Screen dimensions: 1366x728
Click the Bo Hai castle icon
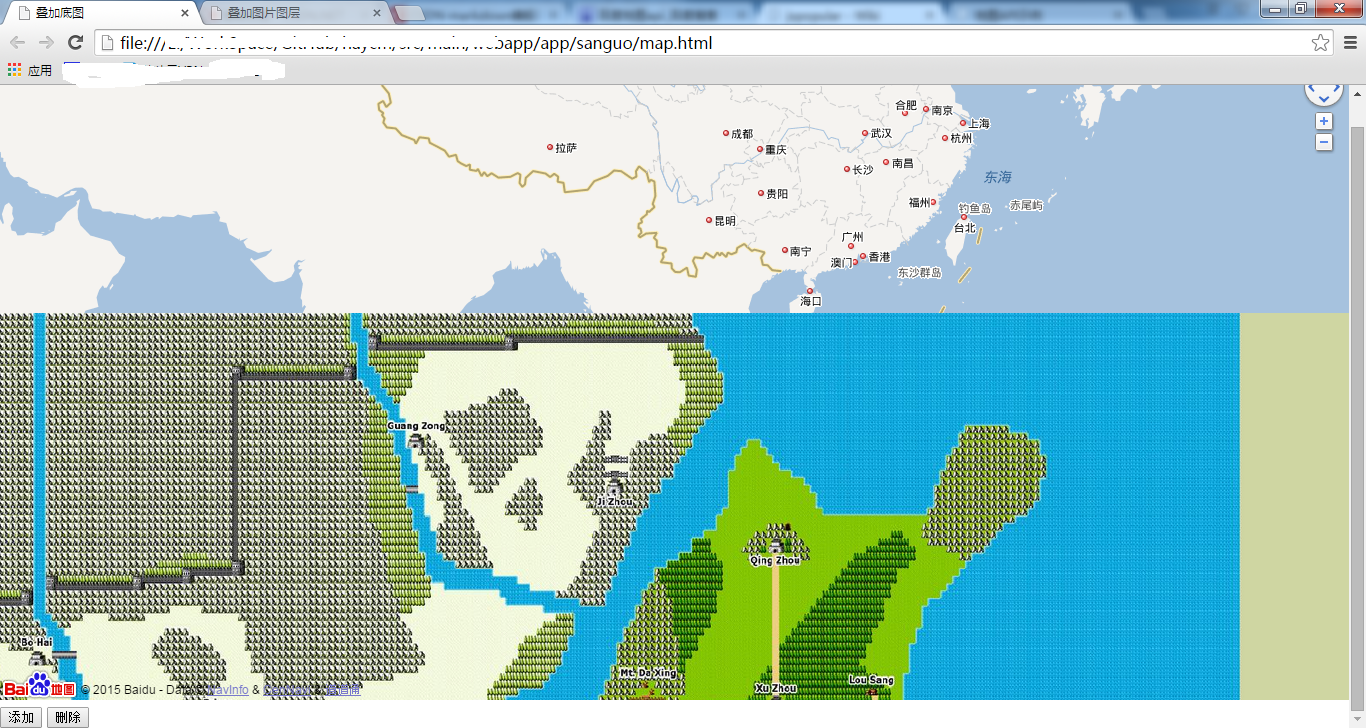(37, 658)
